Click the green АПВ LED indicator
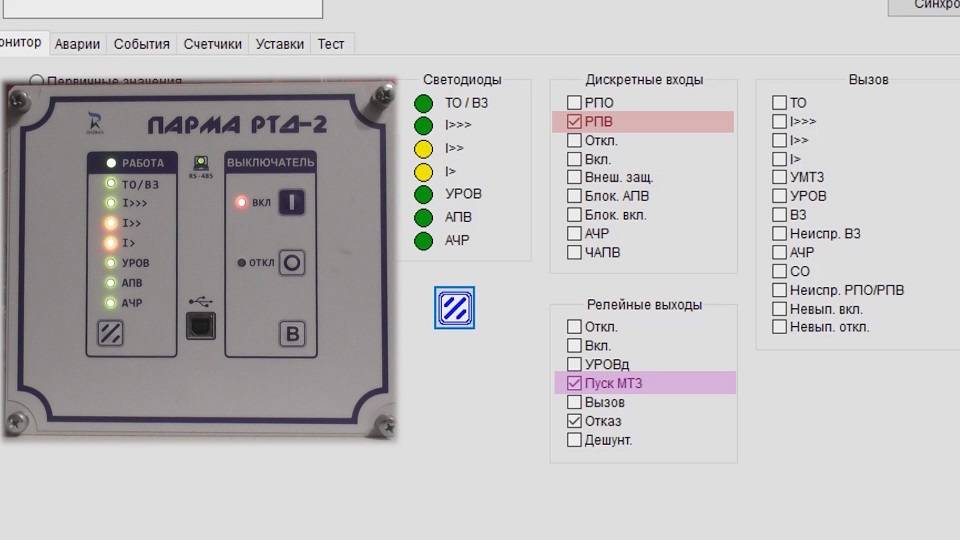 point(423,217)
